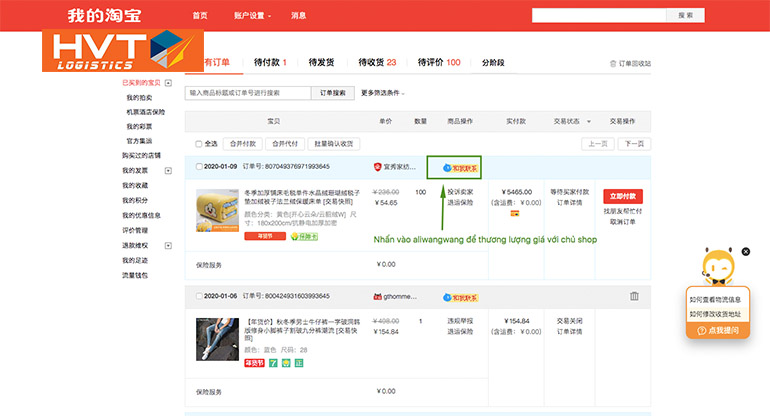Click the Tmall cat icon beside gthomme
The height and width of the screenshot is (416, 770).
[x=377, y=297]
